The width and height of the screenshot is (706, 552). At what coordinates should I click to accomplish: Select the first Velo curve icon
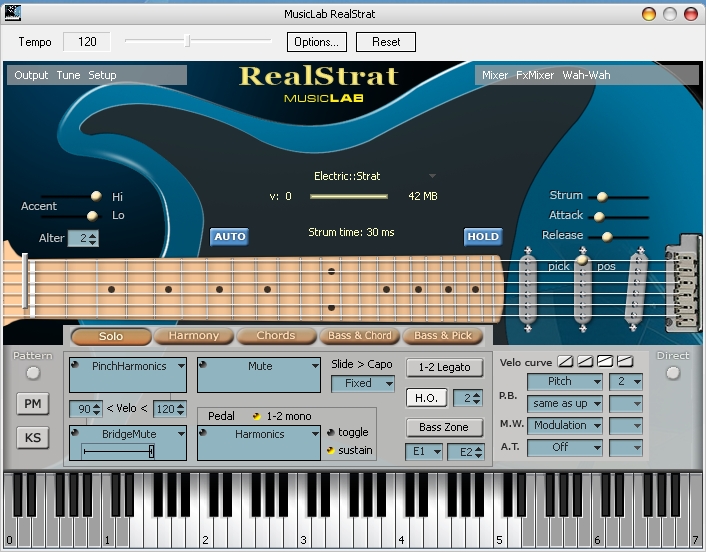pos(565,361)
